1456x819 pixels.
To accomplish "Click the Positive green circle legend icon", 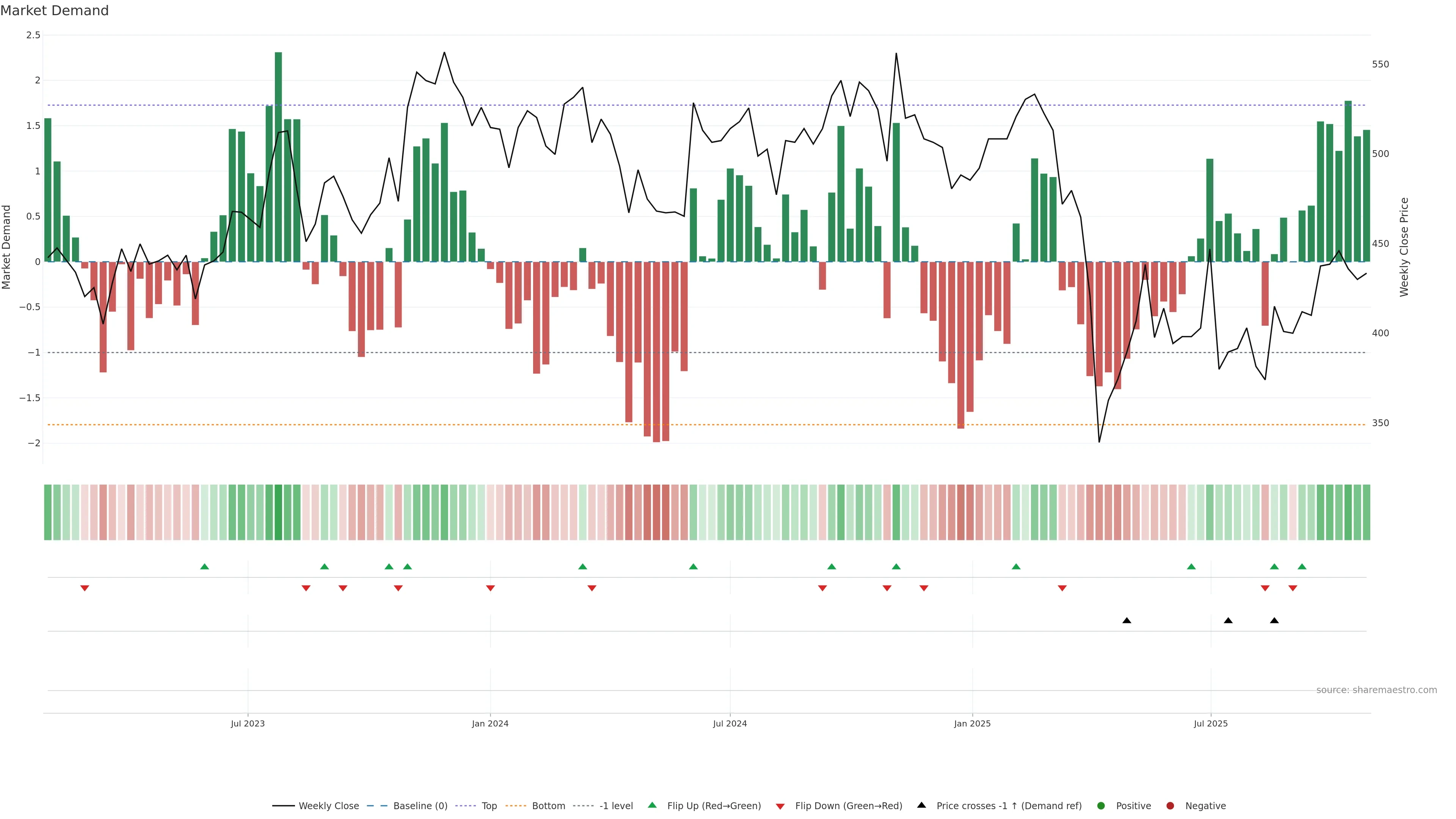I will coord(1100,805).
